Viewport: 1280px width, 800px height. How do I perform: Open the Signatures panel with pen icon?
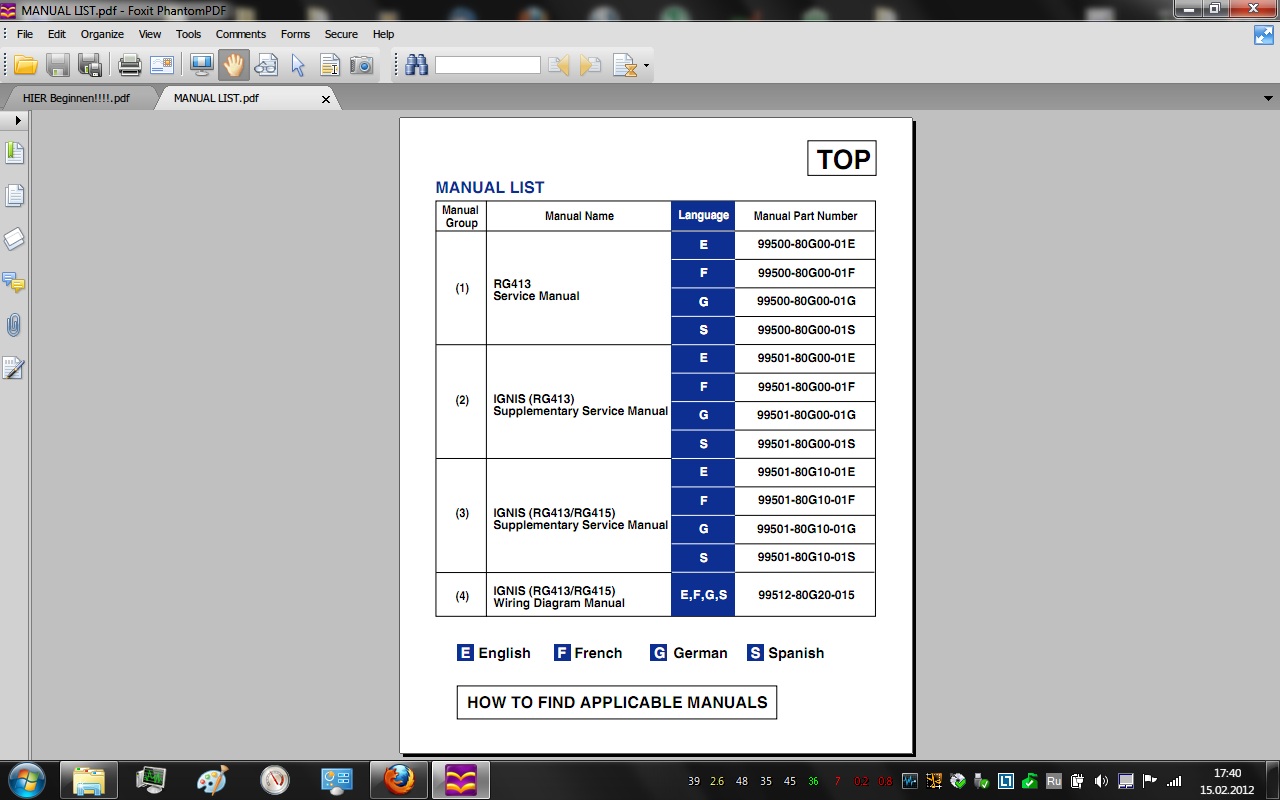point(14,369)
